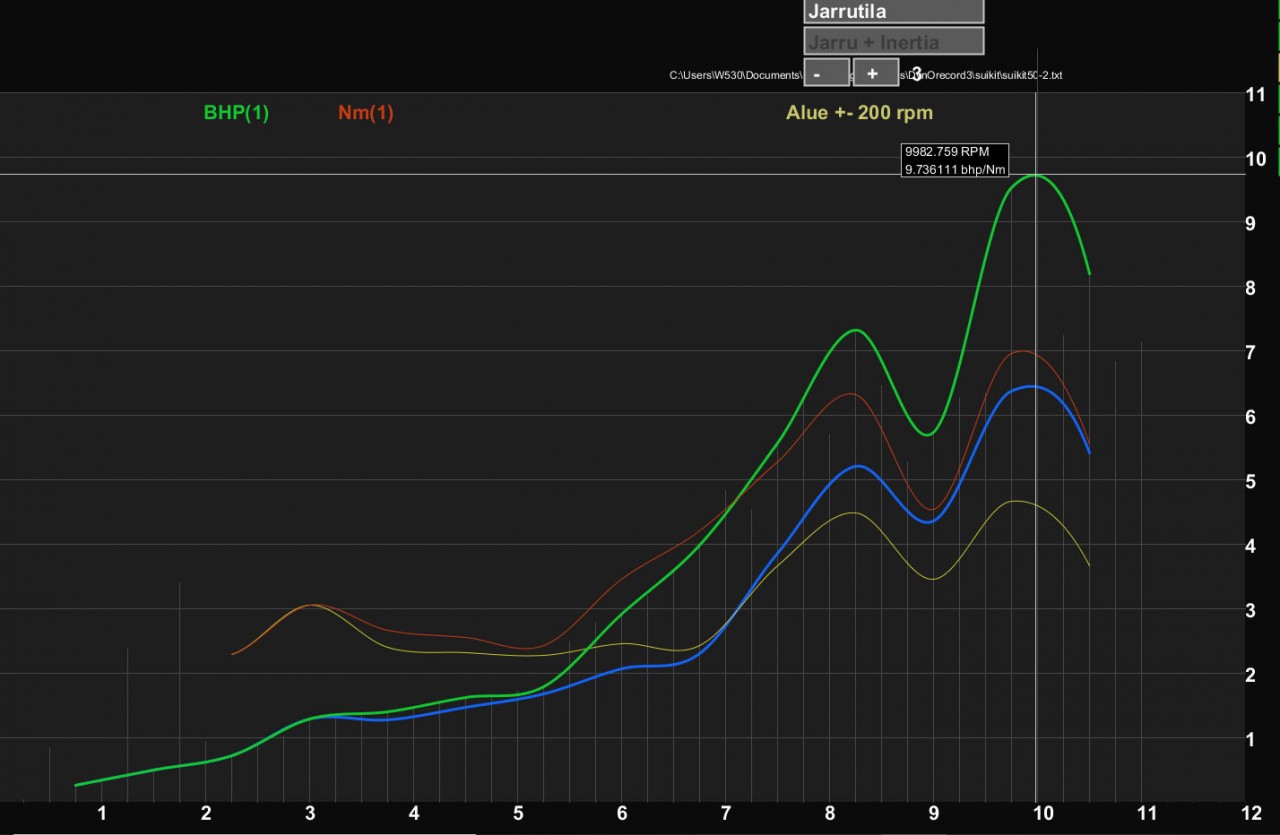
Task: Click the green BHP curve's first peak near 8
Action: (x=856, y=330)
